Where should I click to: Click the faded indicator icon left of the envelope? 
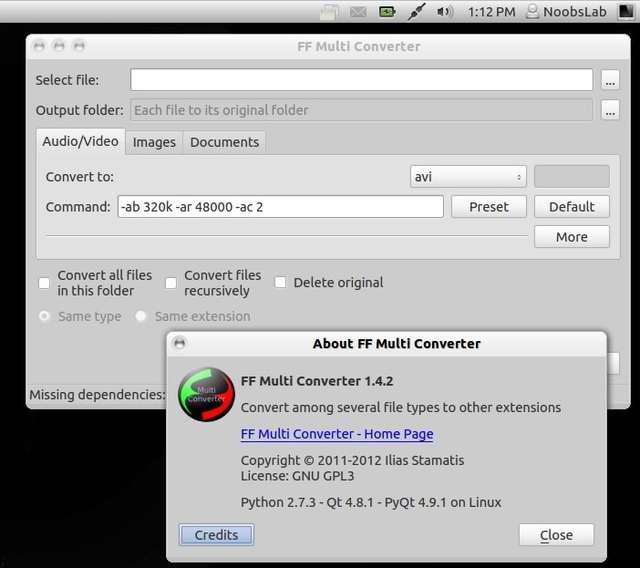point(329,12)
